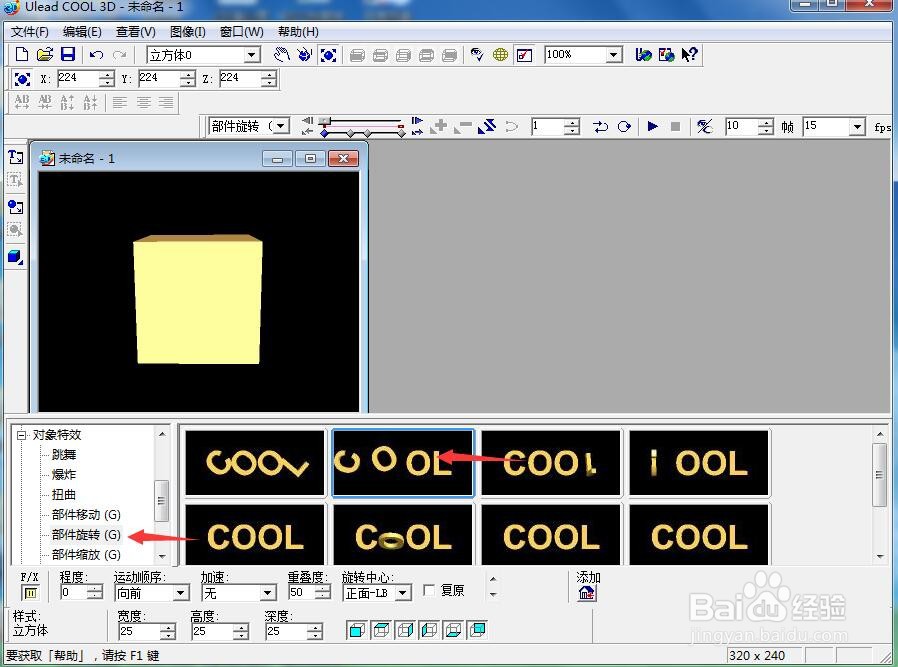
Task: Select second wireframe cube style icon
Action: pos(381,630)
